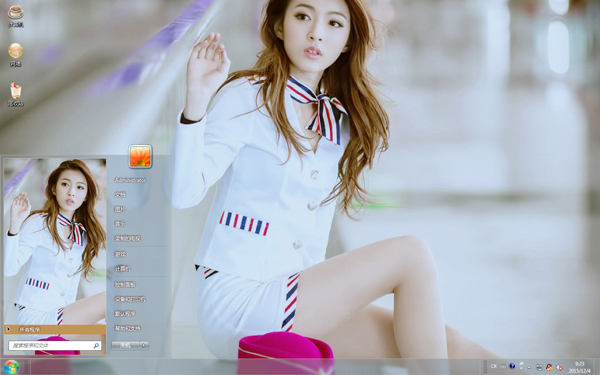Click the Shut down (关机) button
The image size is (600, 375).
[x=125, y=346]
